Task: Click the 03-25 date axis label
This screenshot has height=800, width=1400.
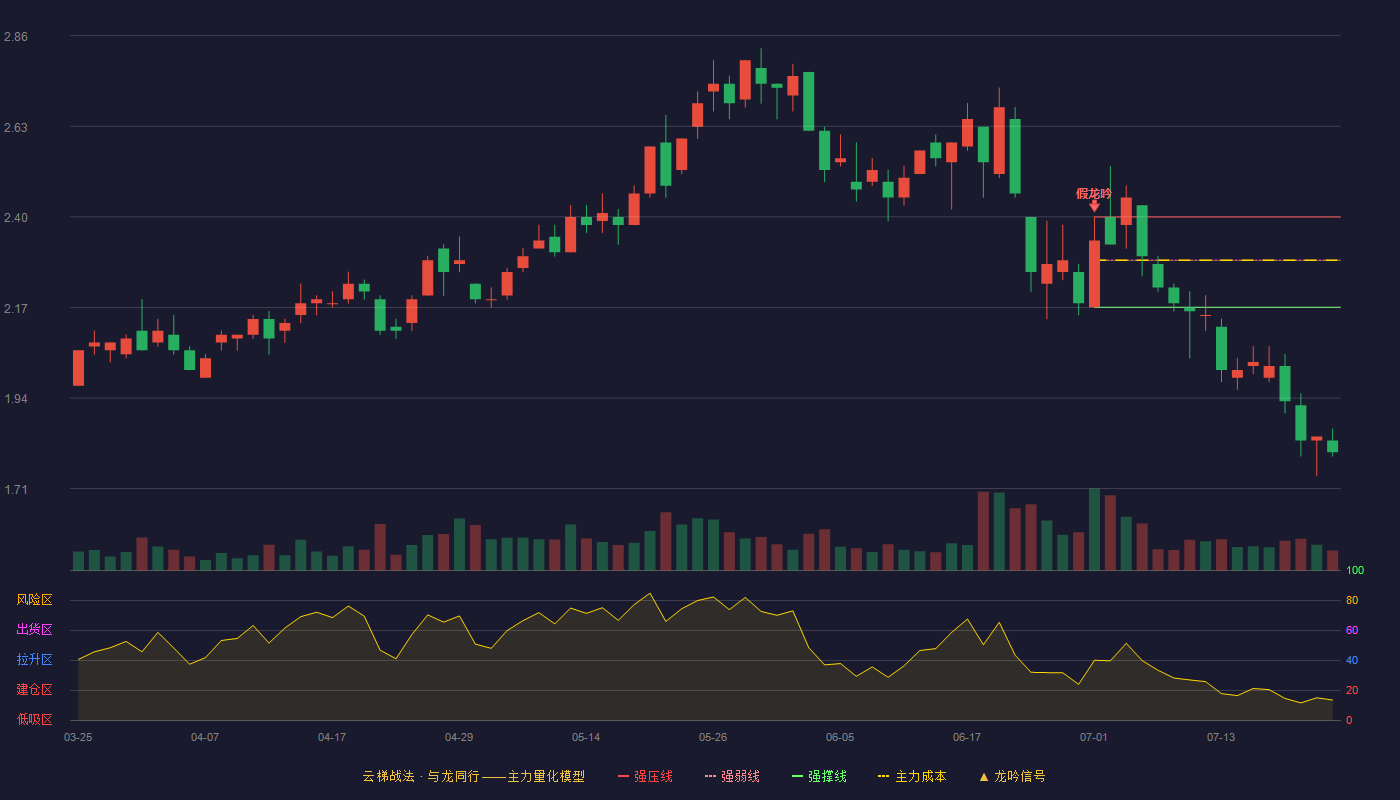Action: click(78, 737)
